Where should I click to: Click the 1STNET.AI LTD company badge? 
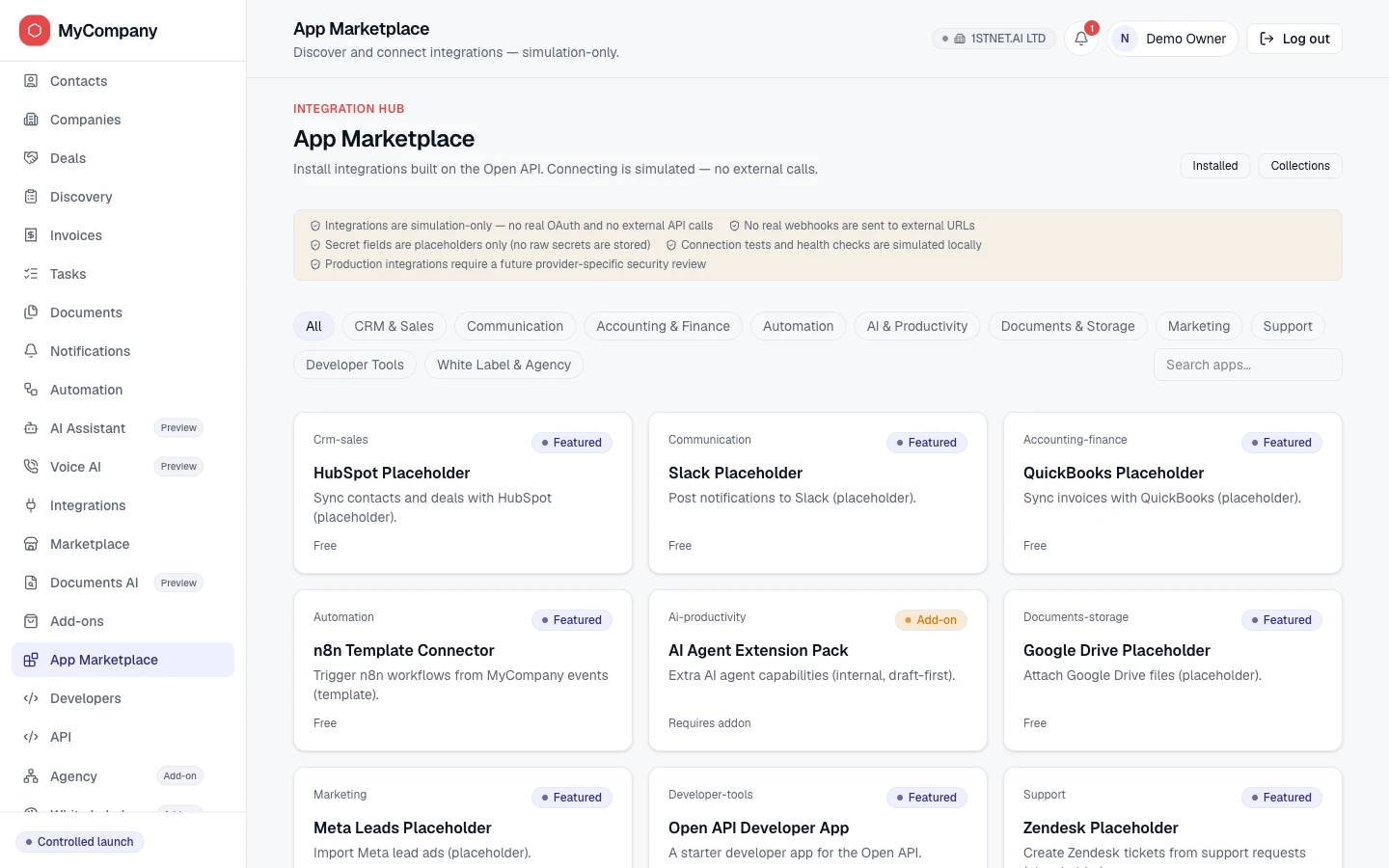(994, 39)
